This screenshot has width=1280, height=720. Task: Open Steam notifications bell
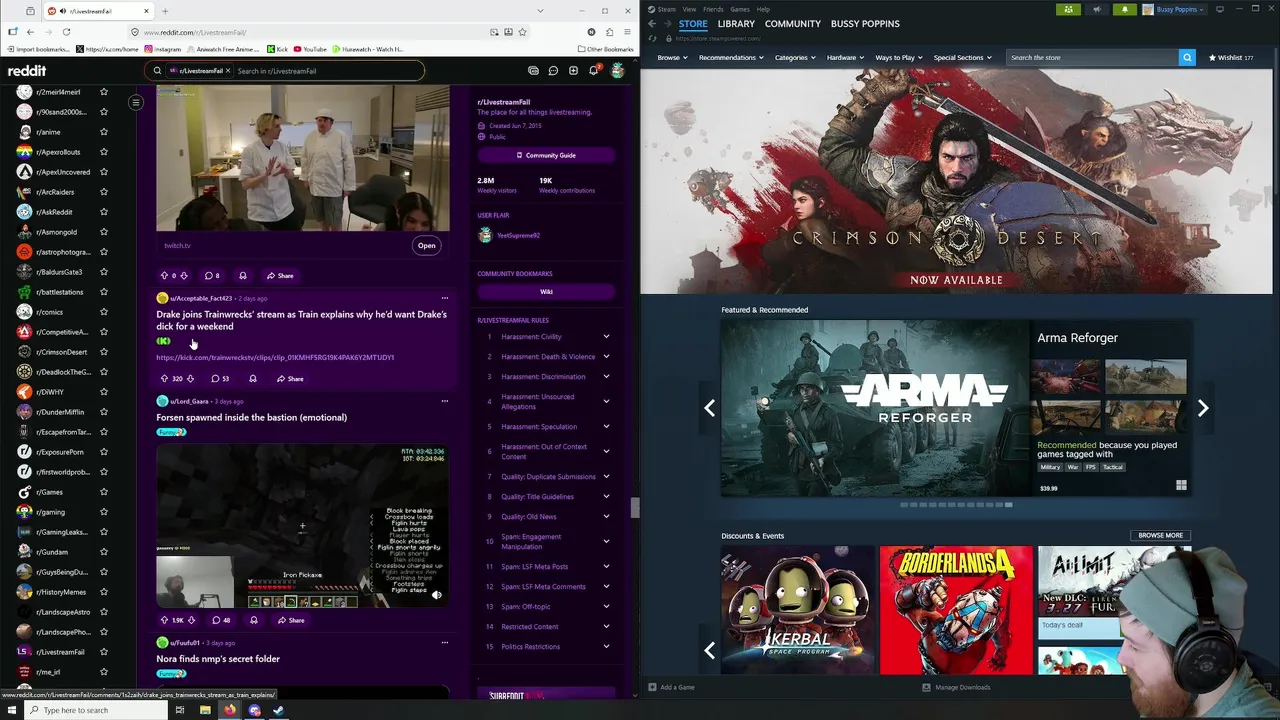pyautogui.click(x=1124, y=9)
